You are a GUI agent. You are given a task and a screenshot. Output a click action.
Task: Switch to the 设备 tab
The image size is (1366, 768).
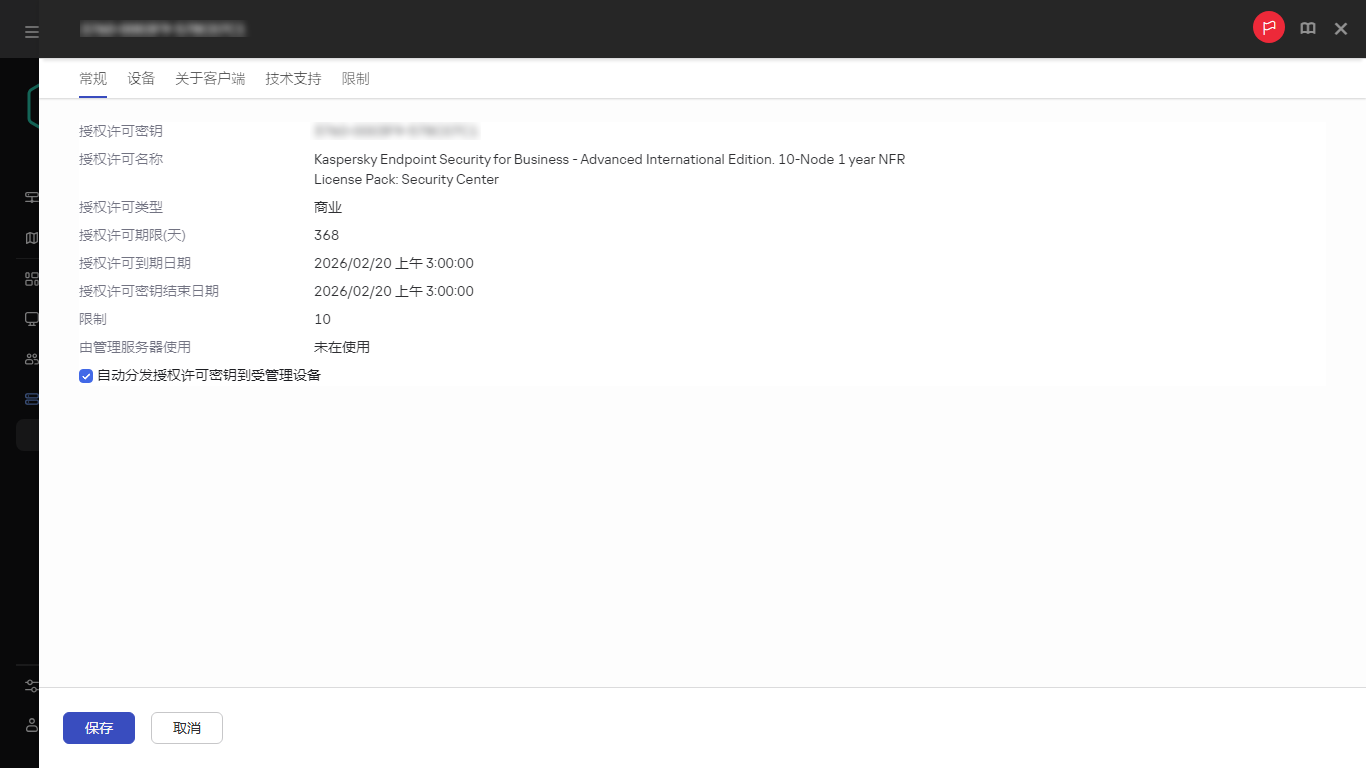pyautogui.click(x=141, y=78)
